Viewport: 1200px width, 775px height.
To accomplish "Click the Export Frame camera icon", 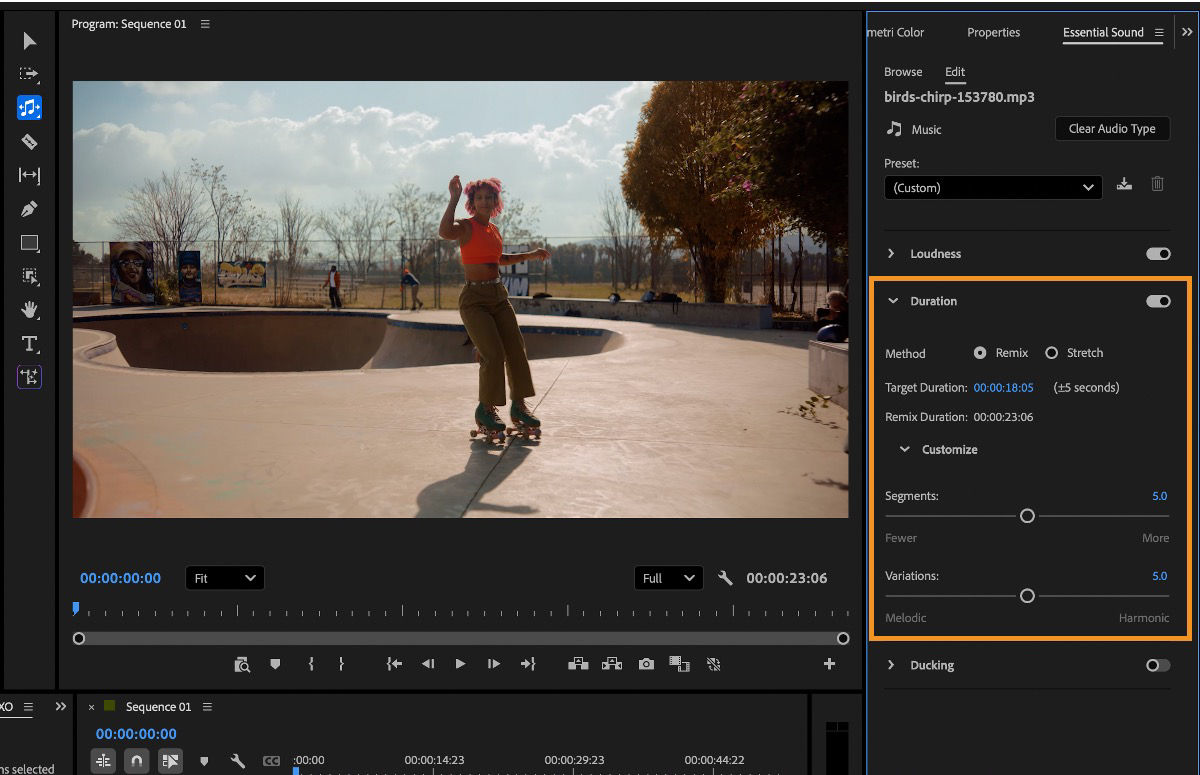I will [646, 664].
